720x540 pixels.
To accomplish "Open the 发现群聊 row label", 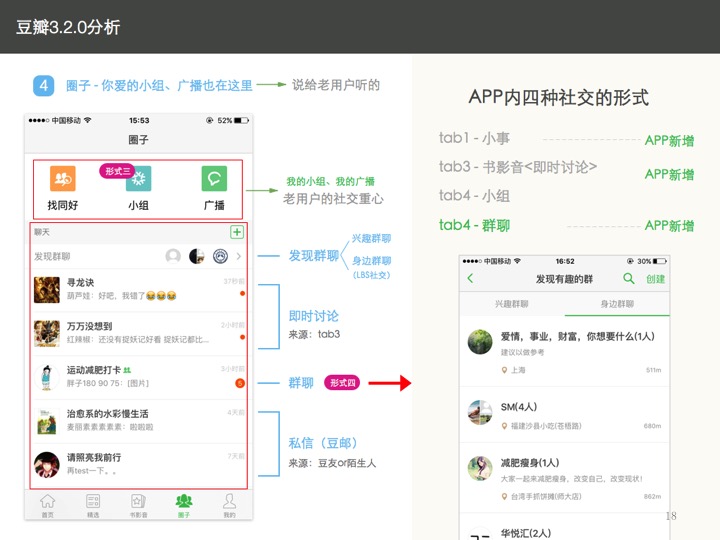I will (52, 256).
